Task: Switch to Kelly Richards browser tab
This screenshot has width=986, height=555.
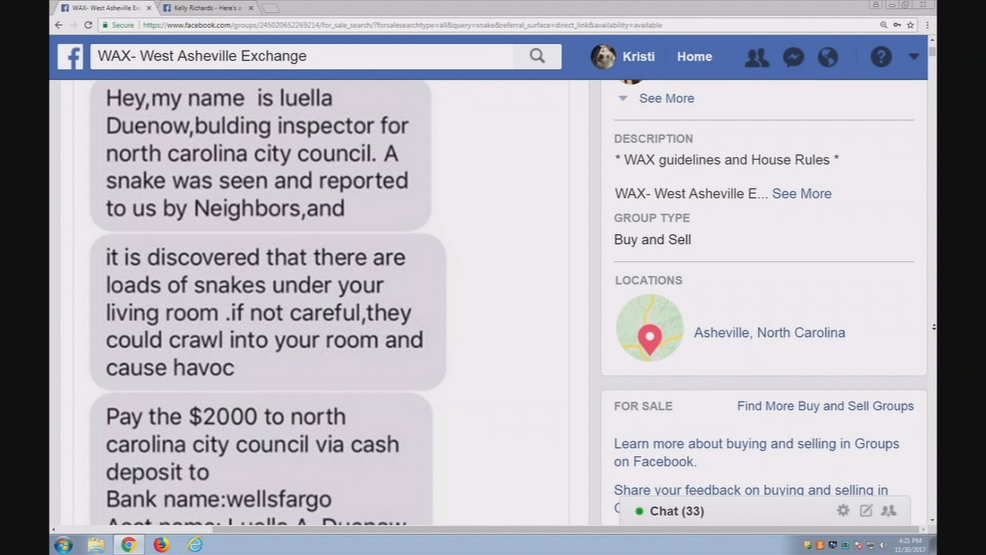Action: click(206, 8)
